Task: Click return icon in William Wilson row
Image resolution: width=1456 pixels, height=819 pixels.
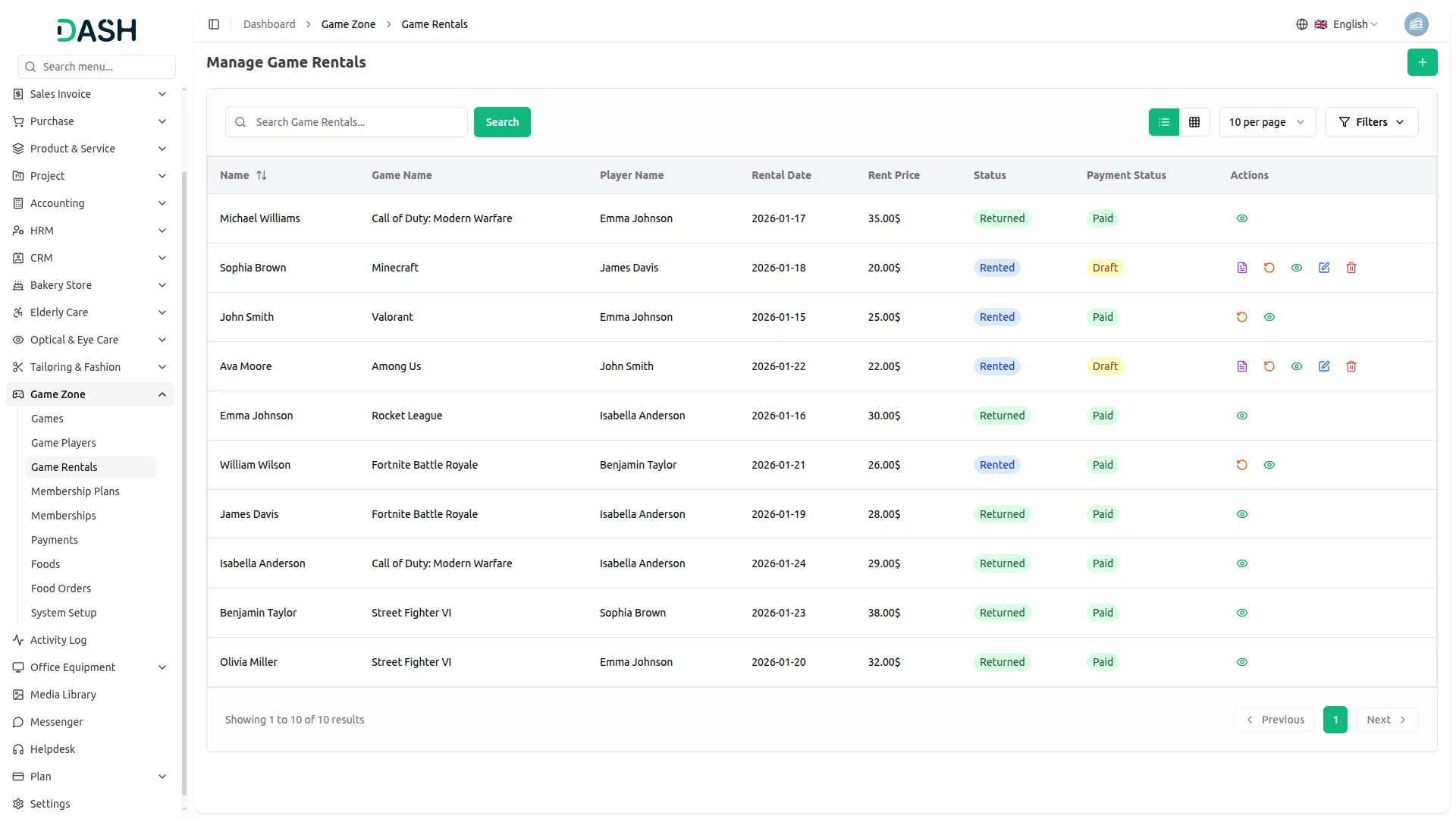Action: coord(1242,465)
